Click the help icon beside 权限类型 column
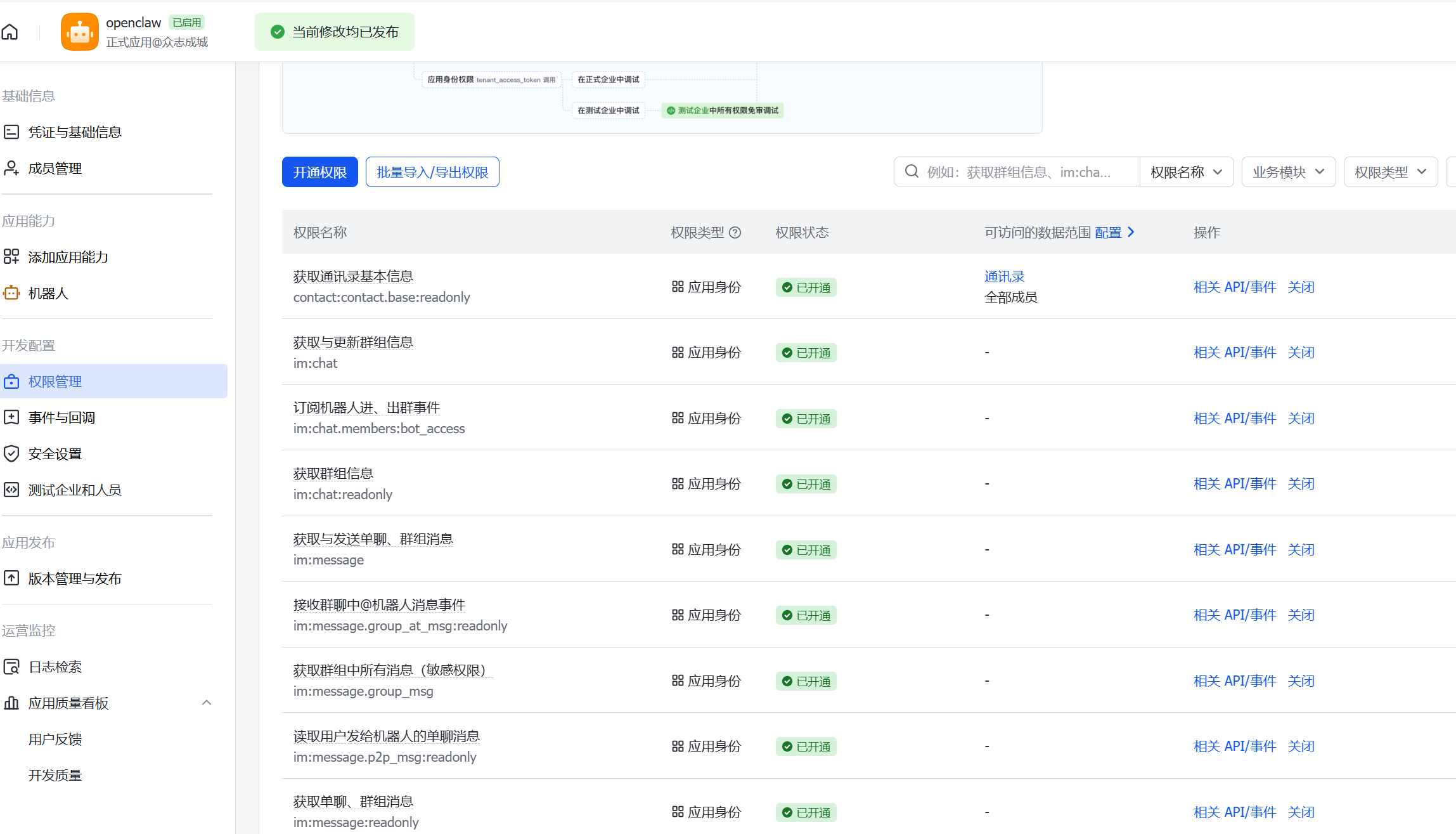The height and width of the screenshot is (834, 1456). point(735,233)
